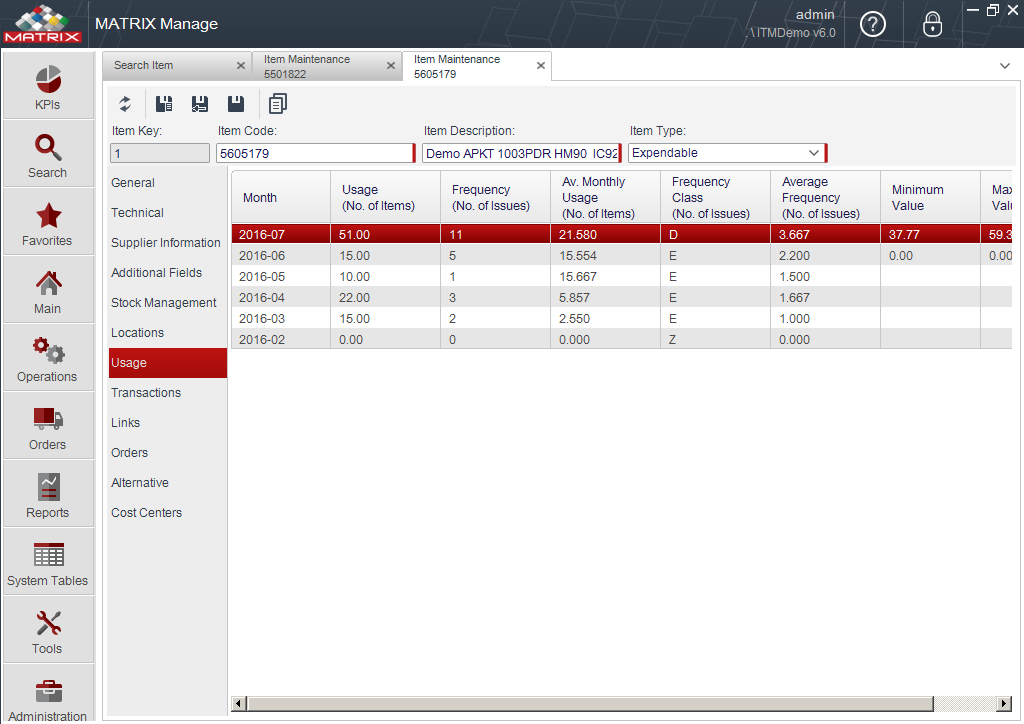Open the Stock Management section
The width and height of the screenshot is (1024, 724).
(163, 303)
